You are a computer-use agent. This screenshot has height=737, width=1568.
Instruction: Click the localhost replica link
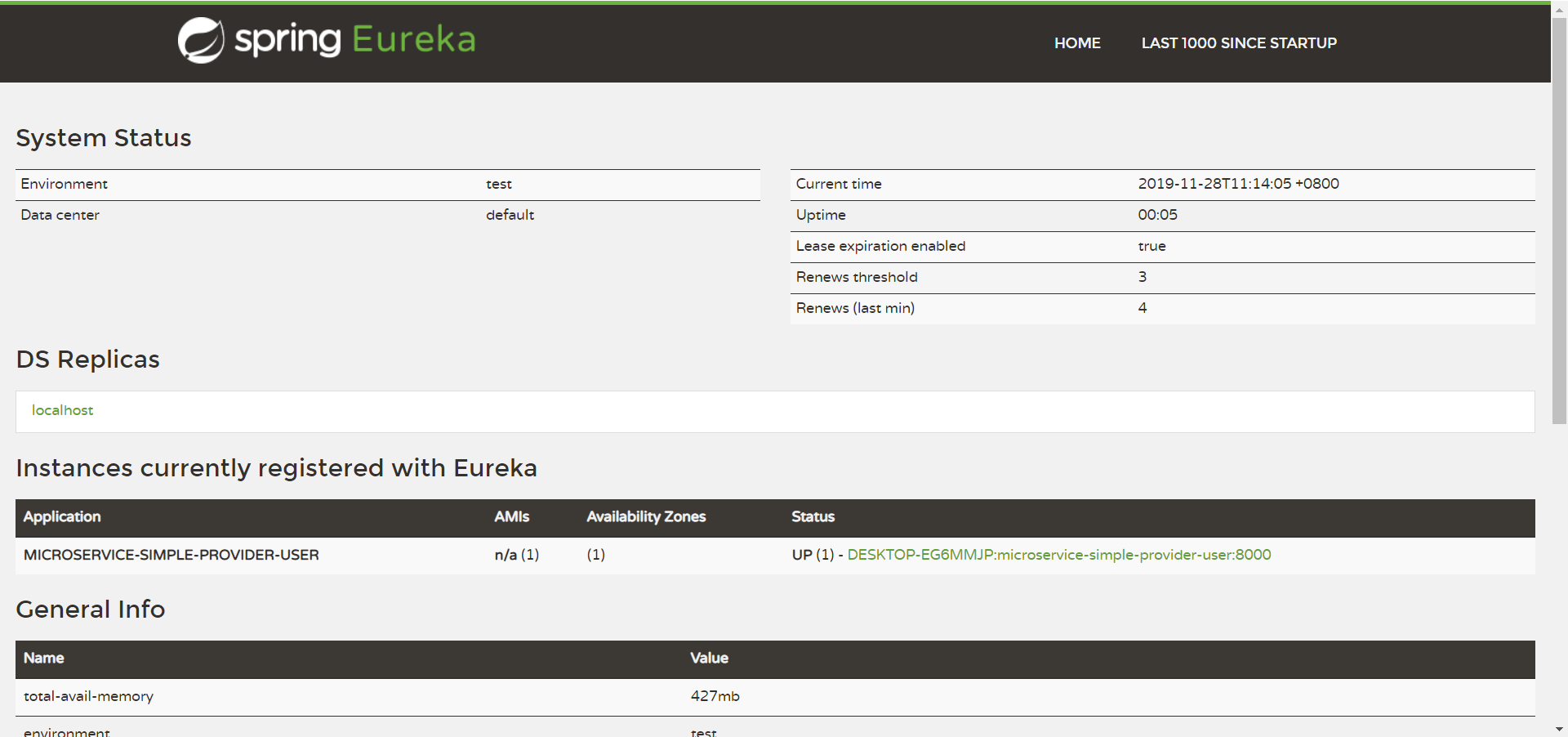62,410
